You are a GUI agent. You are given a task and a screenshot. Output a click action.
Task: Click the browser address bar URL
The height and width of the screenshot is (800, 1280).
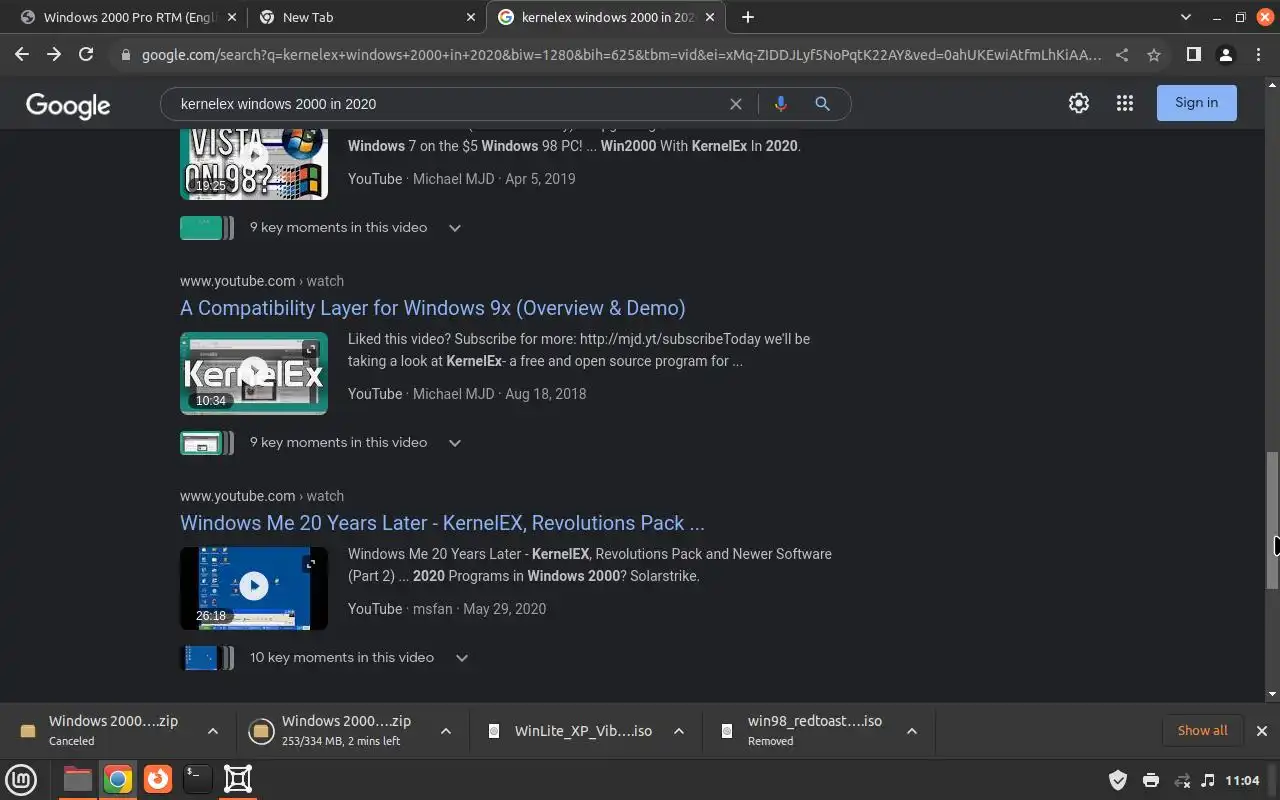coord(621,55)
